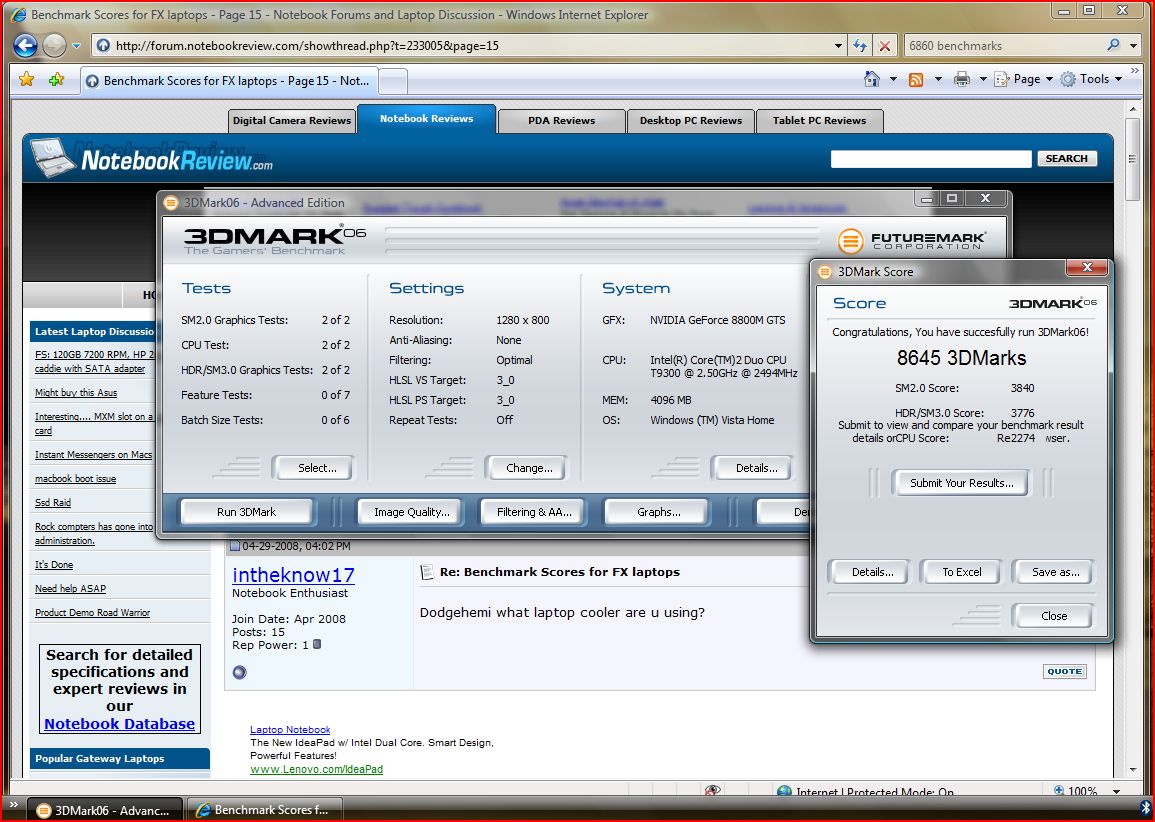
Task: Click the search magnifier icon in IE
Action: click(1113, 45)
